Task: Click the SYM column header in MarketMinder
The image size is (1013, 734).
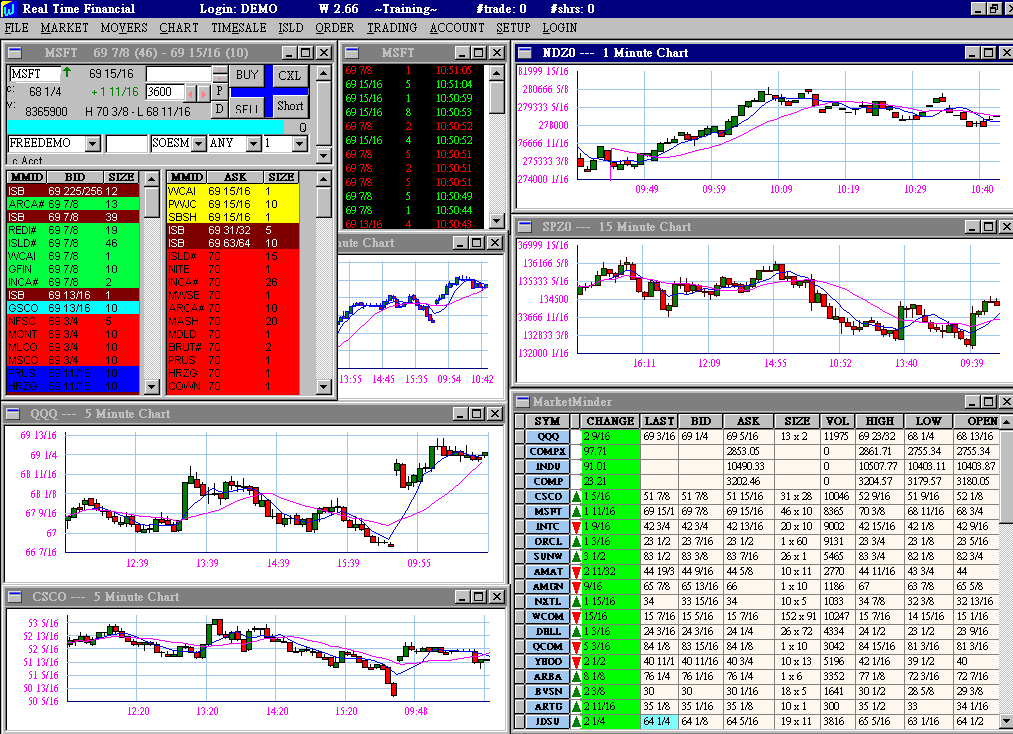Action: (x=547, y=421)
